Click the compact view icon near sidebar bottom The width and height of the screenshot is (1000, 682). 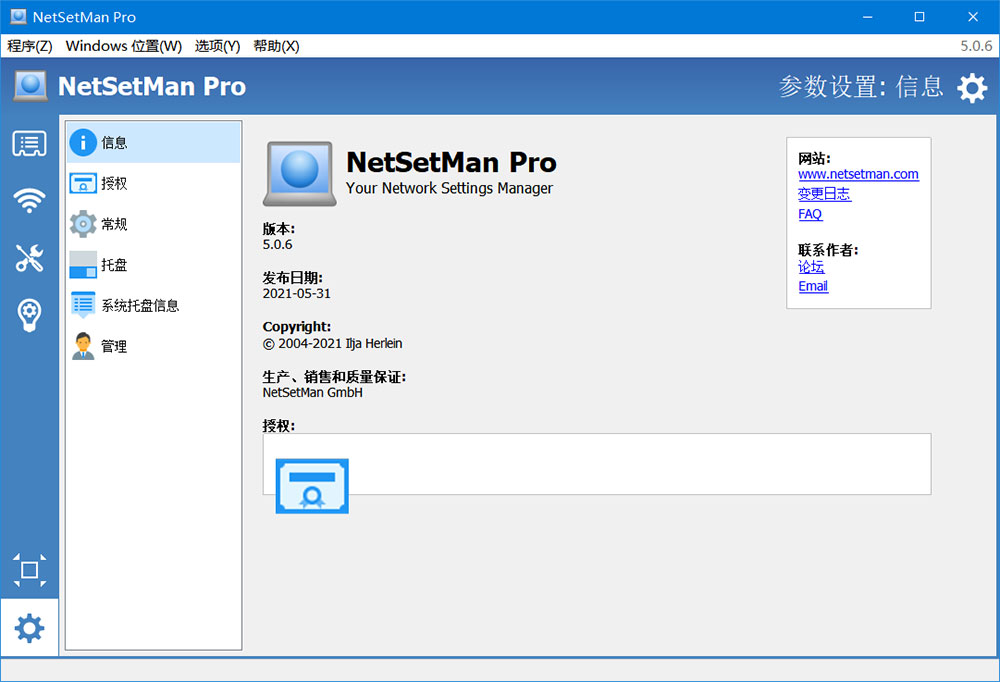pos(29,570)
